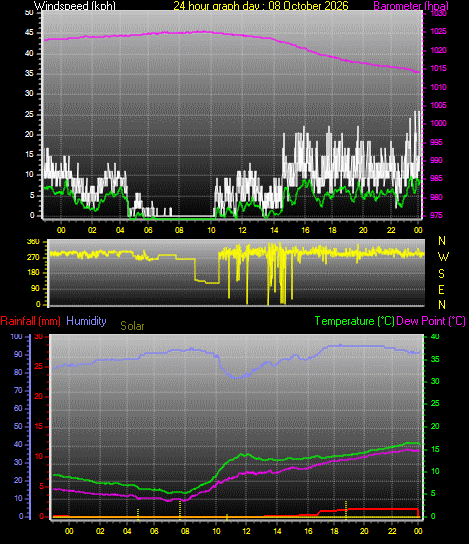Click the 270 wind direction axis value
The width and height of the screenshot is (469, 544).
(33, 257)
